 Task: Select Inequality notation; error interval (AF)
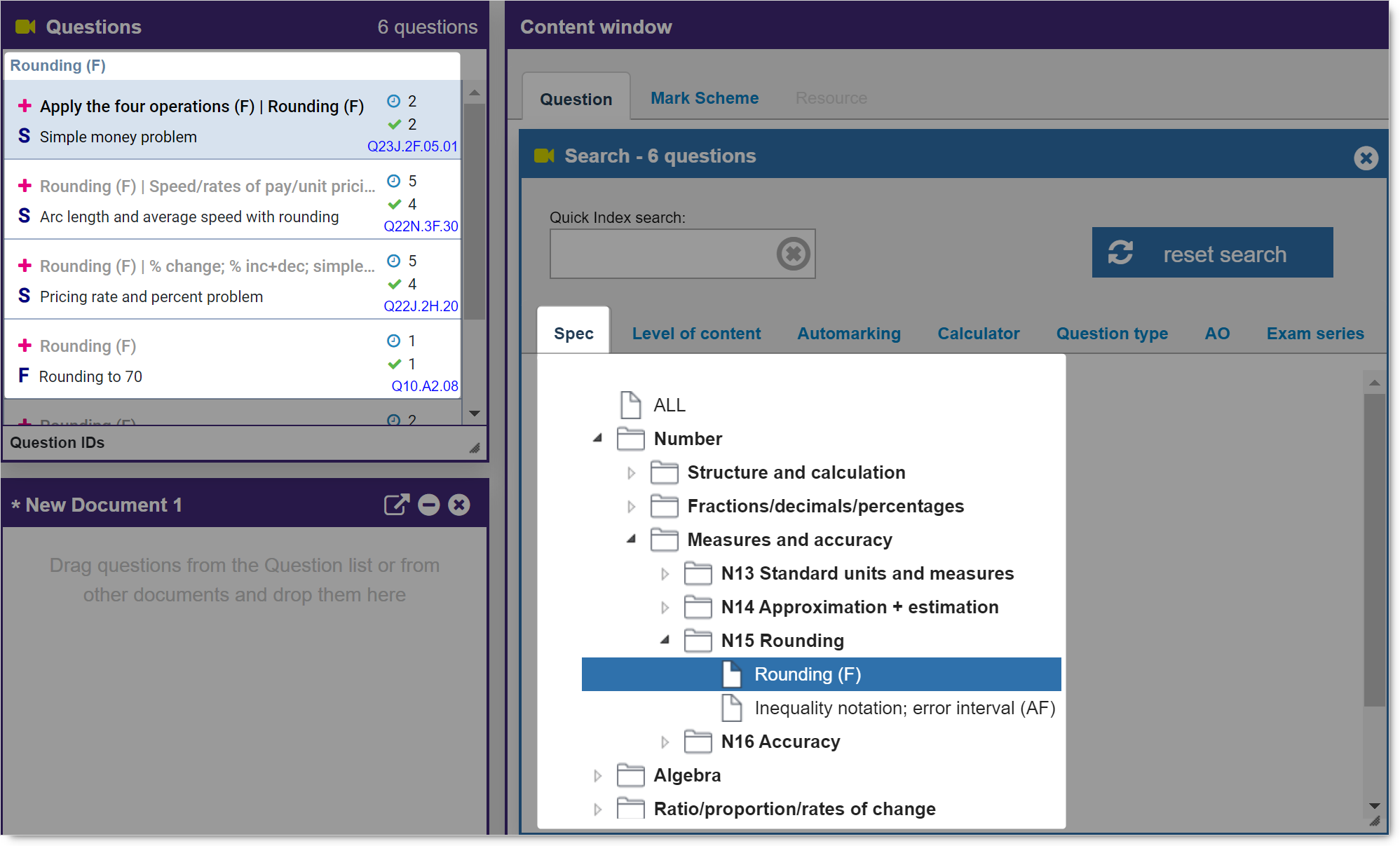[x=904, y=708]
